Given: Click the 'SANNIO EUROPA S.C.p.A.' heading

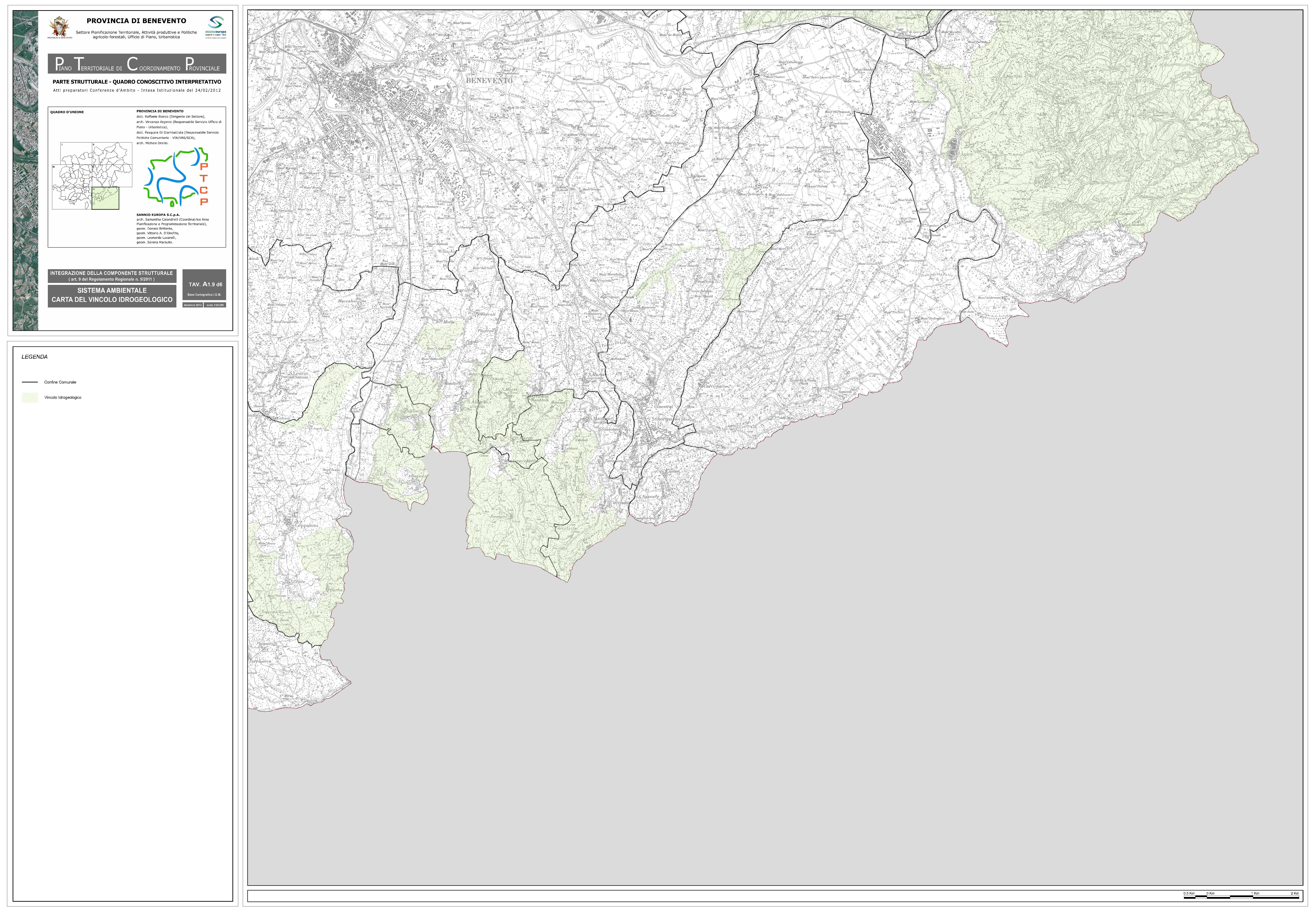Looking at the screenshot, I should (158, 215).
